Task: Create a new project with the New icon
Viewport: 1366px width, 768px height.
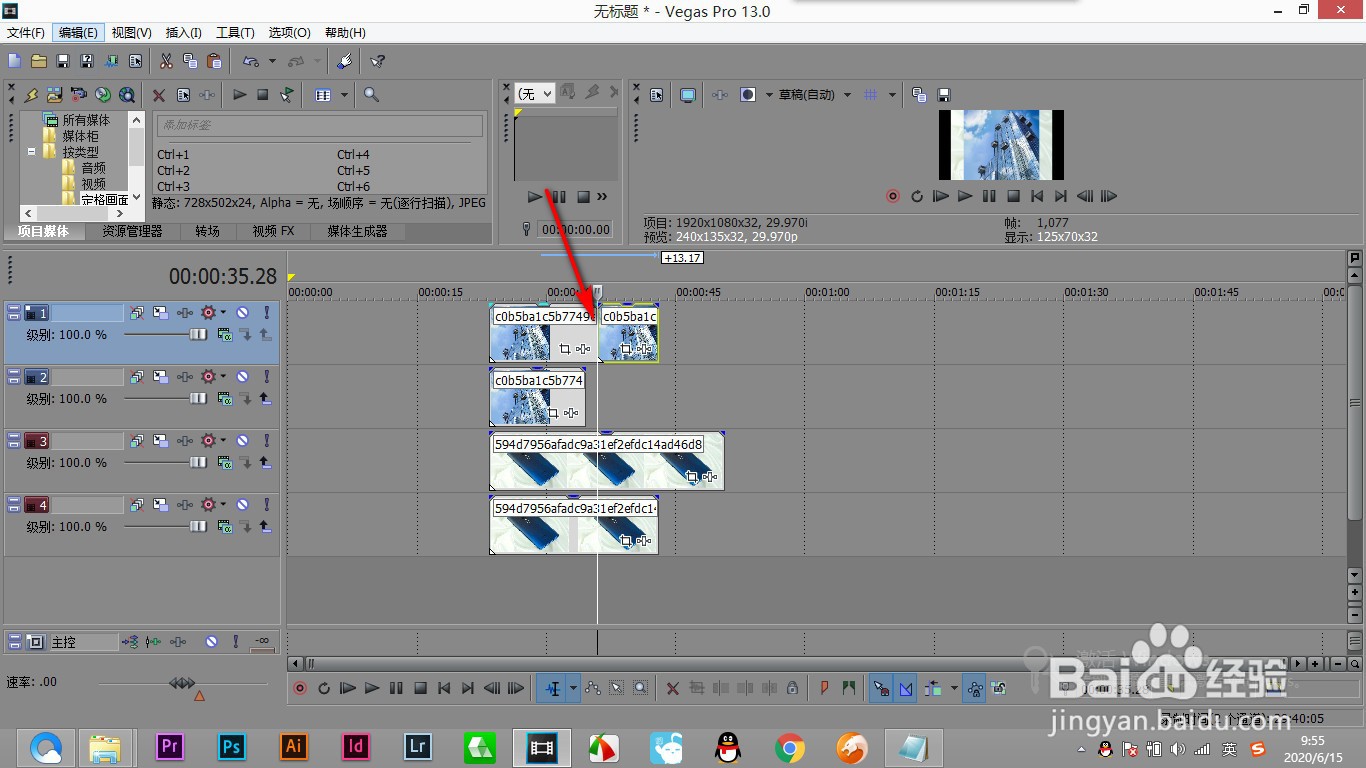Action: pos(14,61)
